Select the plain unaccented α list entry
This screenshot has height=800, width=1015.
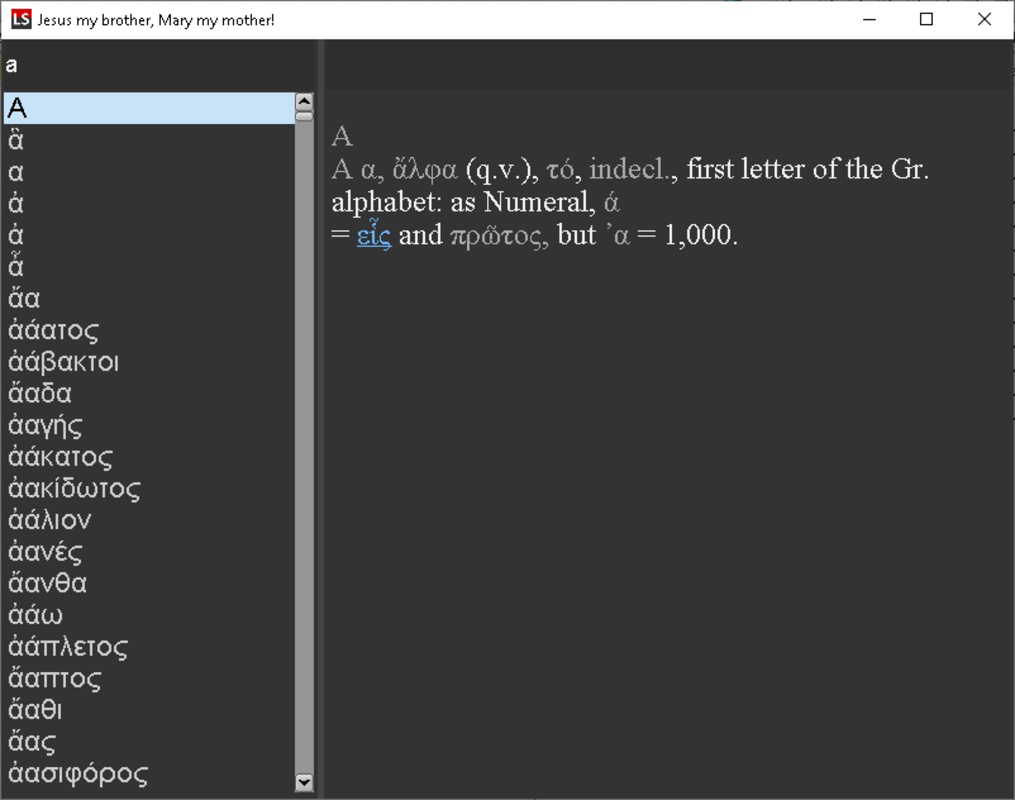pos(149,172)
